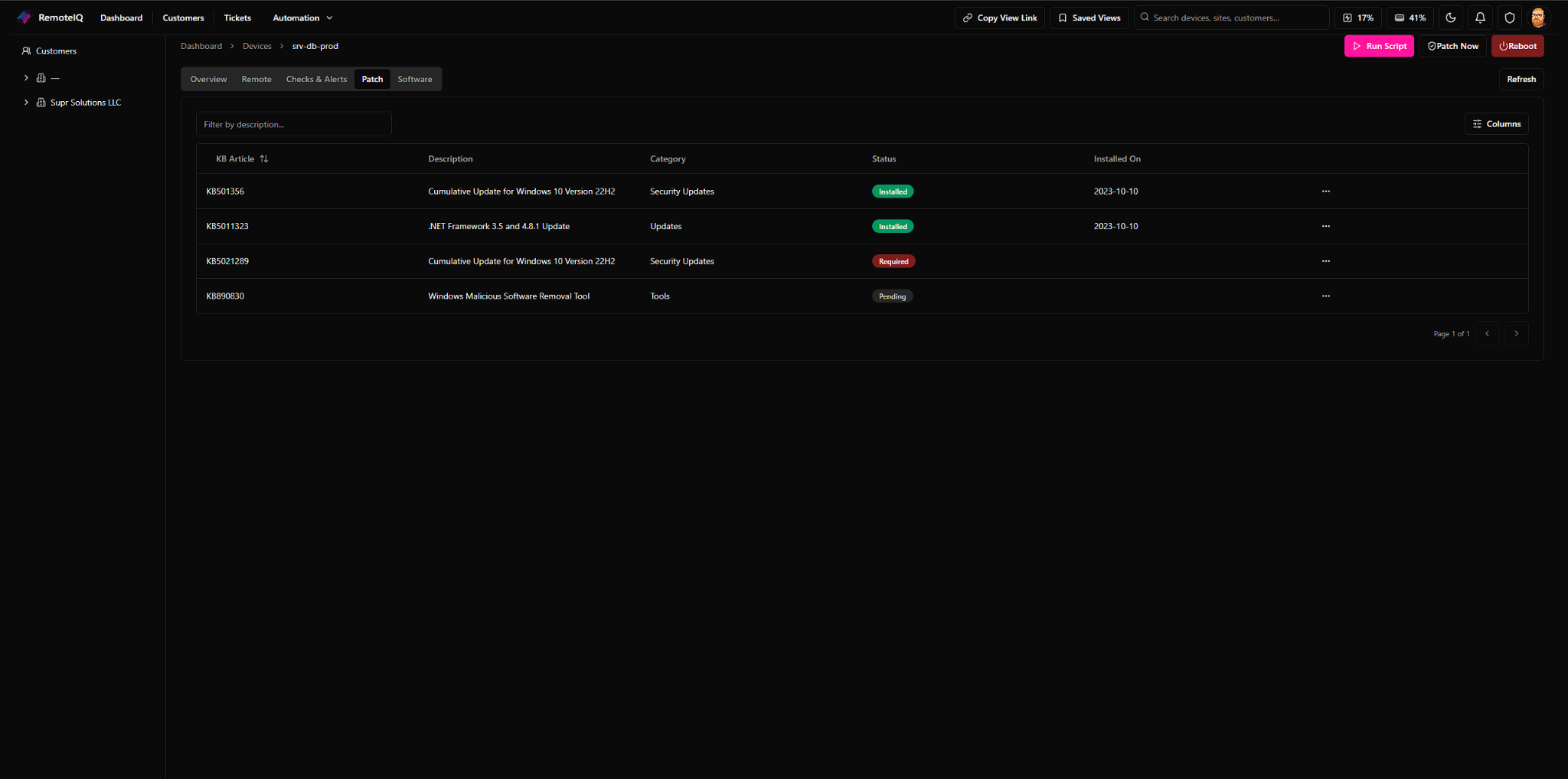This screenshot has width=1568, height=779.
Task: Click the Patch Now button
Action: click(1453, 46)
